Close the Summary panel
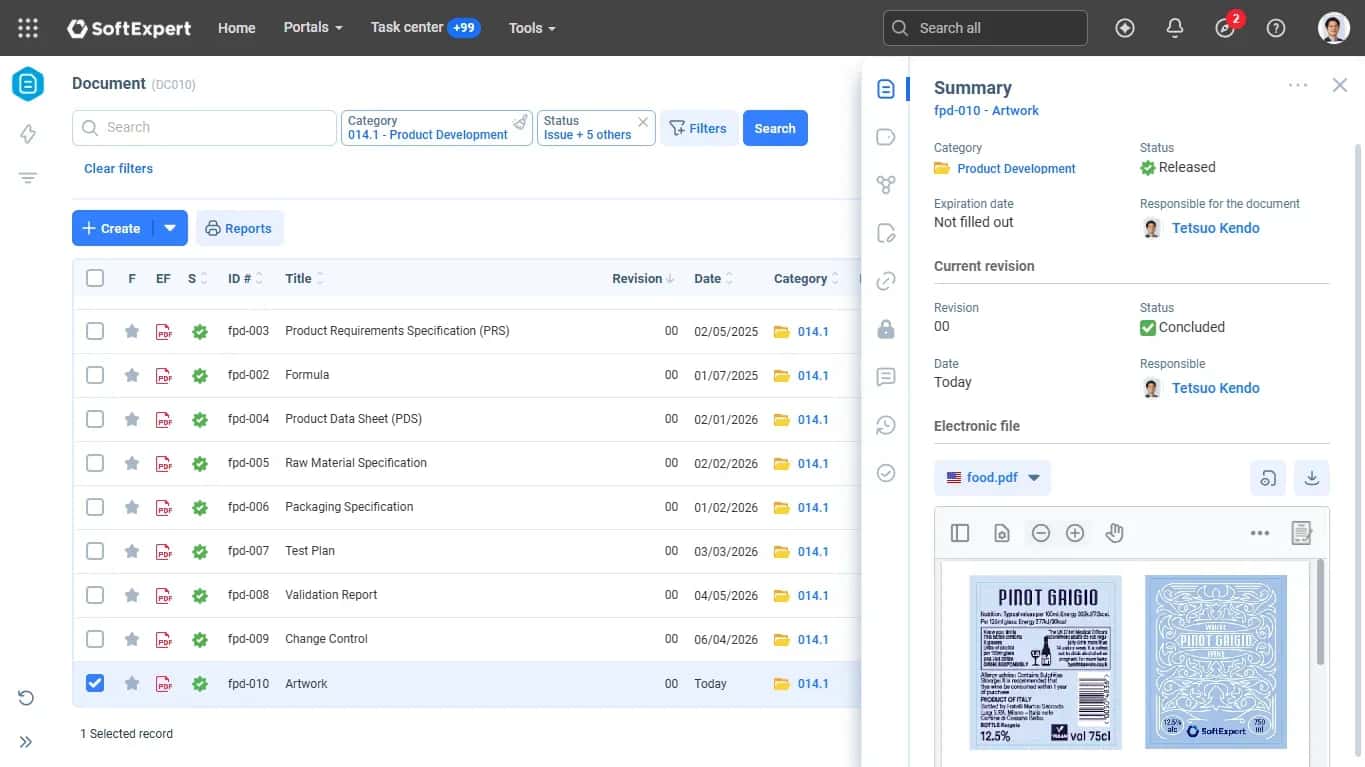 pos(1340,86)
